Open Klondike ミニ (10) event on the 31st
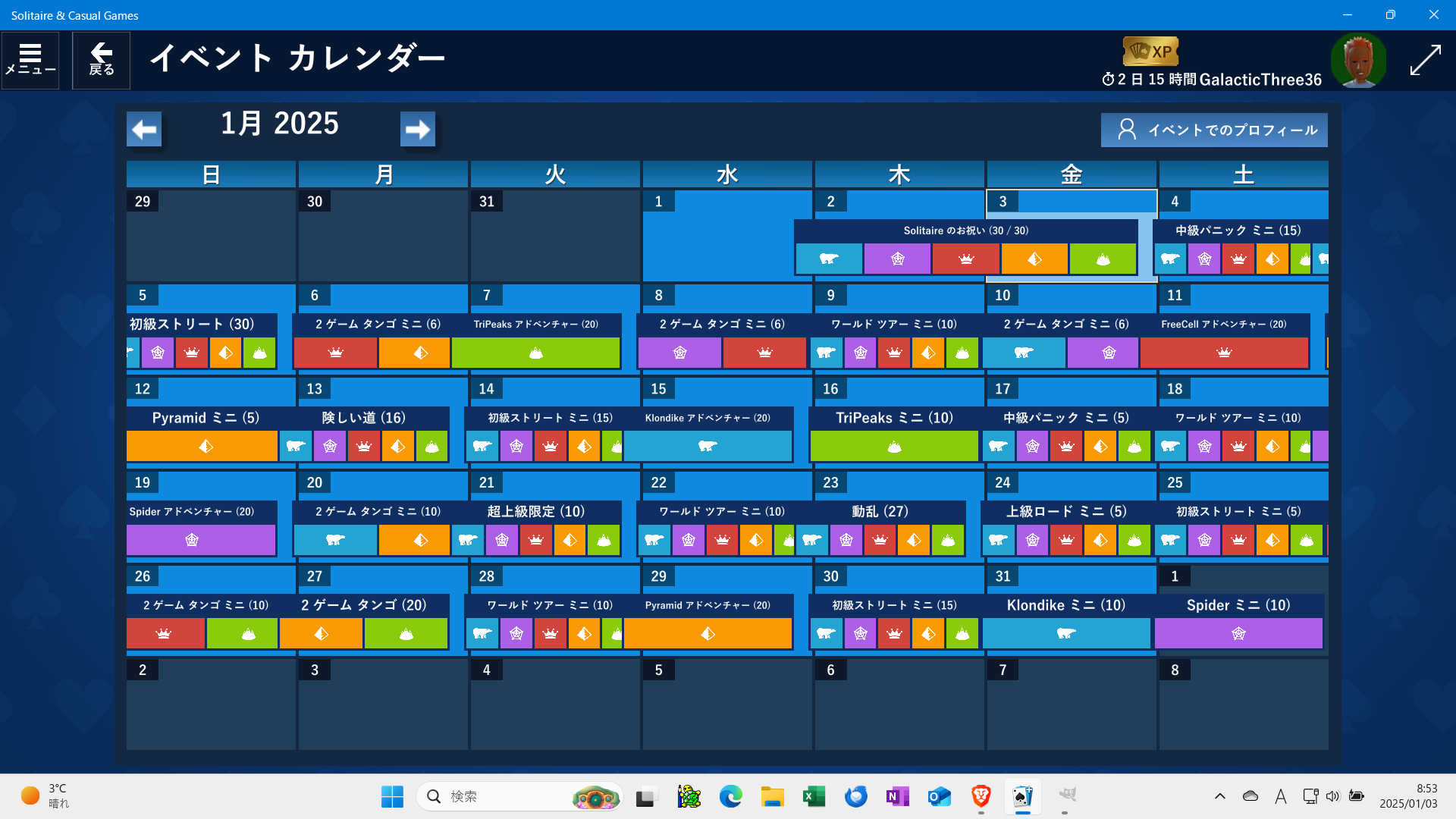 pyautogui.click(x=1066, y=634)
